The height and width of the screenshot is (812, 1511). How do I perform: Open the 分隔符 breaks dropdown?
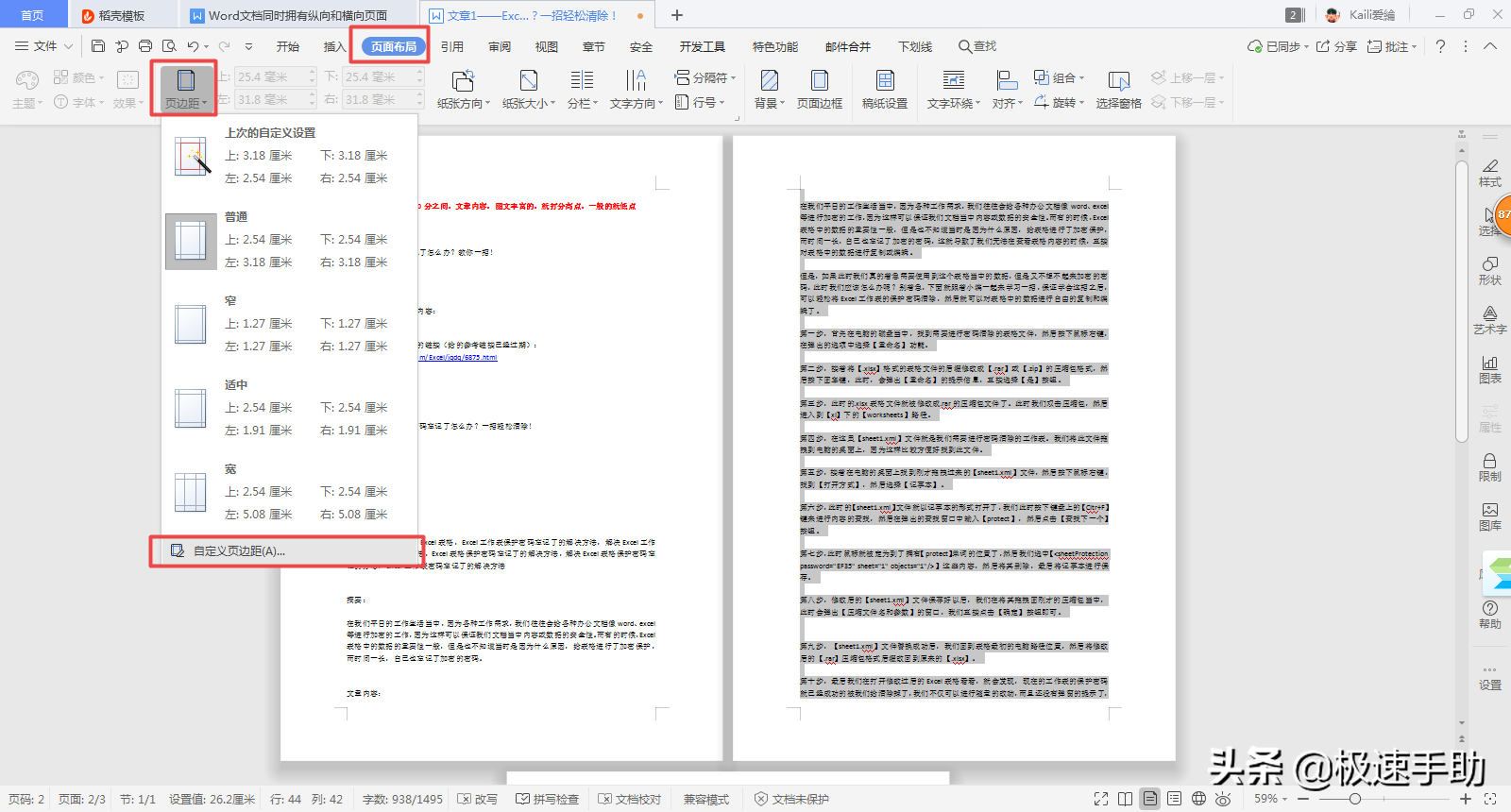(705, 77)
